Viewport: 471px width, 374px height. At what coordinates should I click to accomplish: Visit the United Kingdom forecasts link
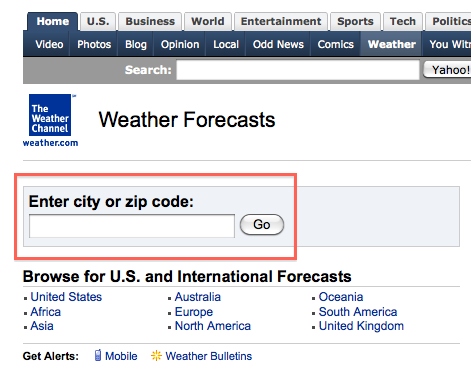click(361, 326)
